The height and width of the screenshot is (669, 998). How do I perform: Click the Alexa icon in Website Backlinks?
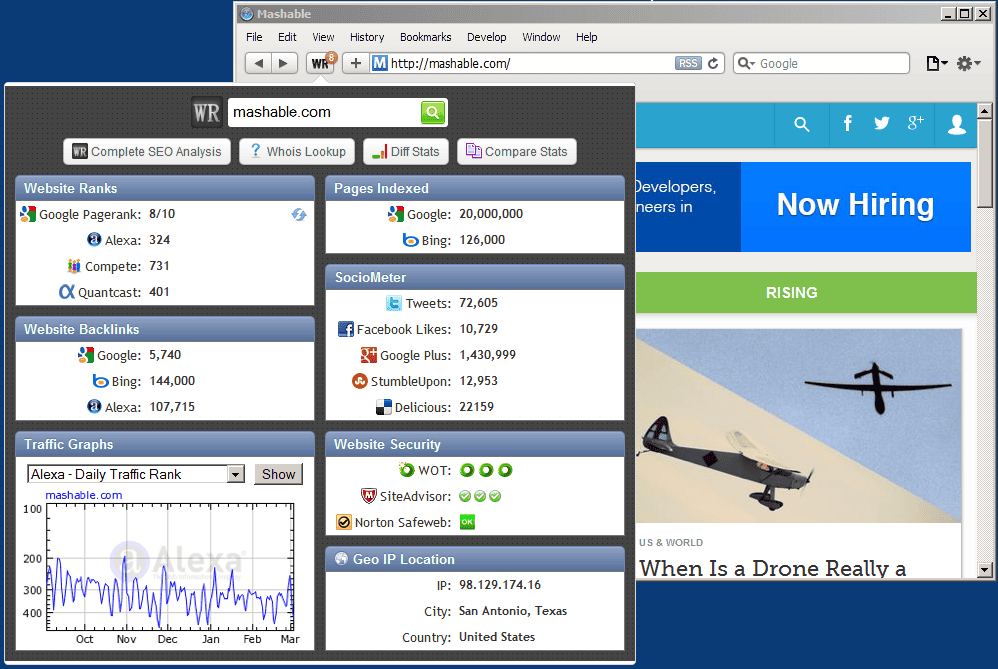coord(94,406)
